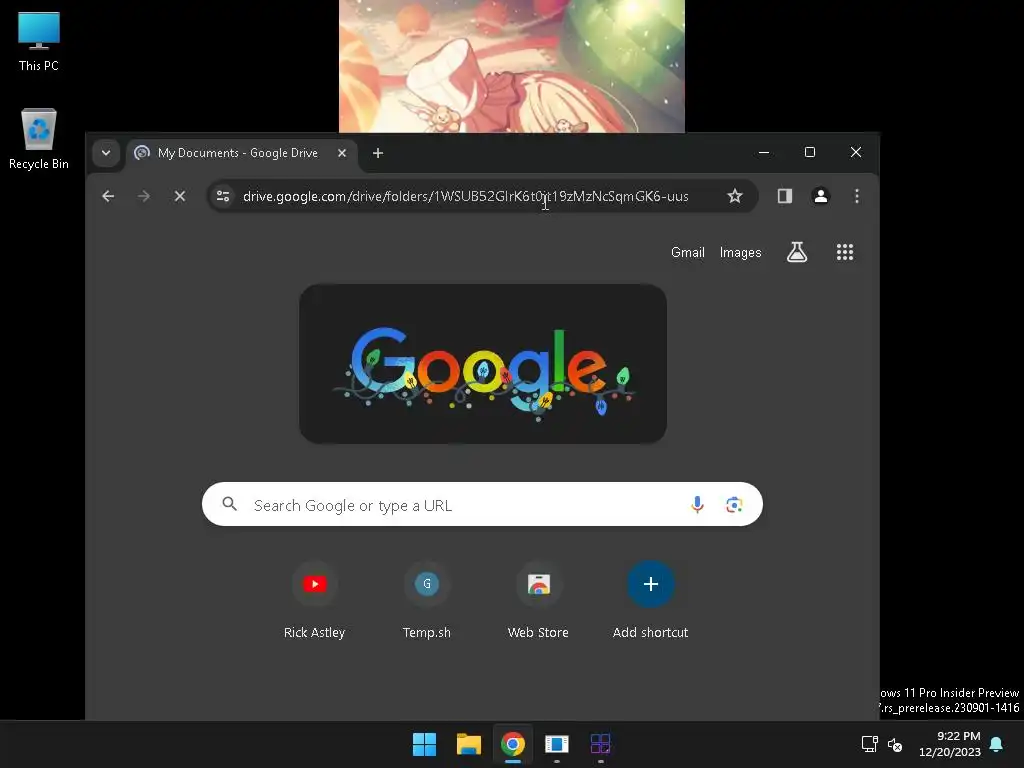
Task: Click the Temp.sh label
Action: [x=426, y=632]
